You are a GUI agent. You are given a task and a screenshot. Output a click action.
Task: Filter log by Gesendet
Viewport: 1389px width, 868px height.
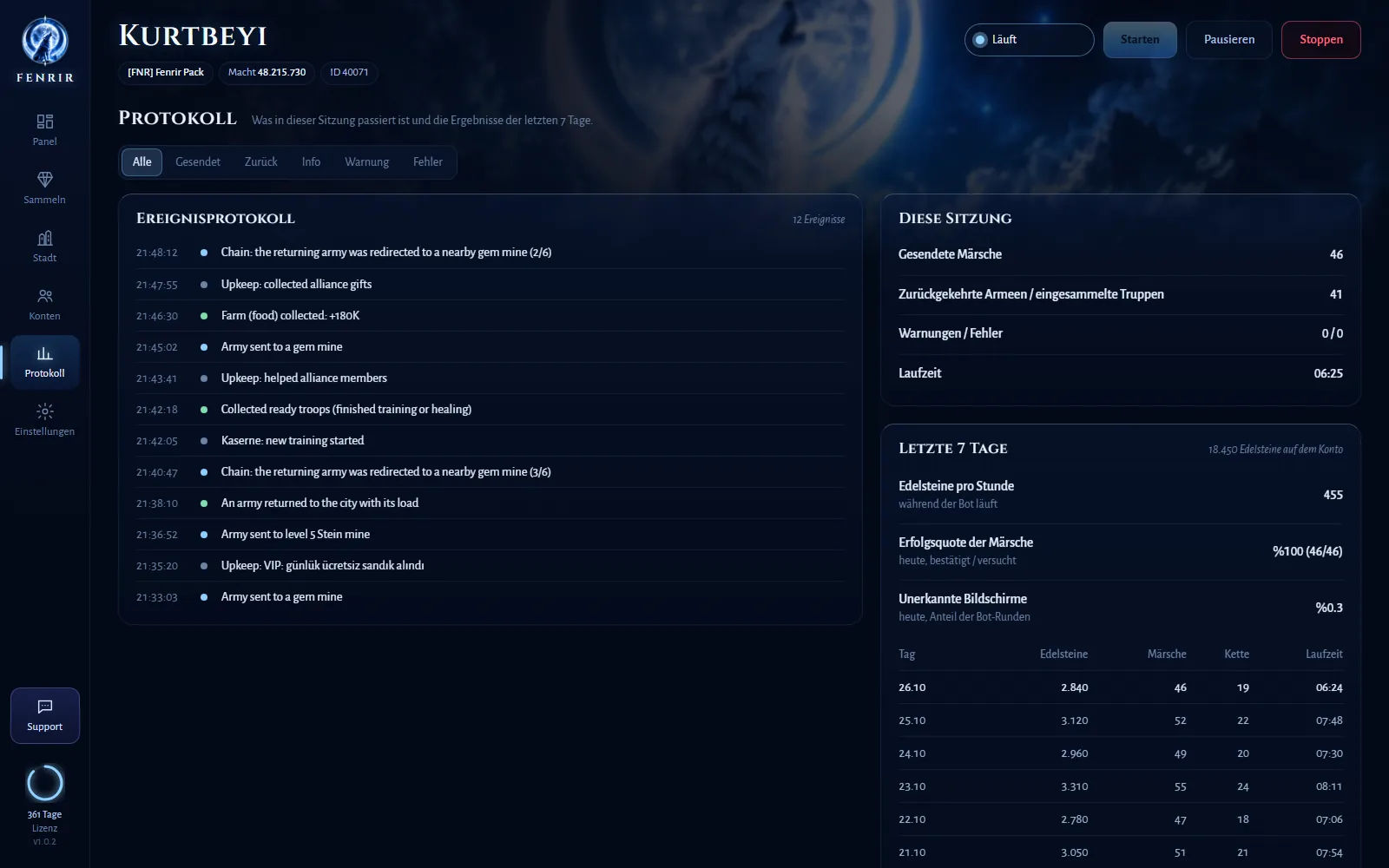(198, 162)
